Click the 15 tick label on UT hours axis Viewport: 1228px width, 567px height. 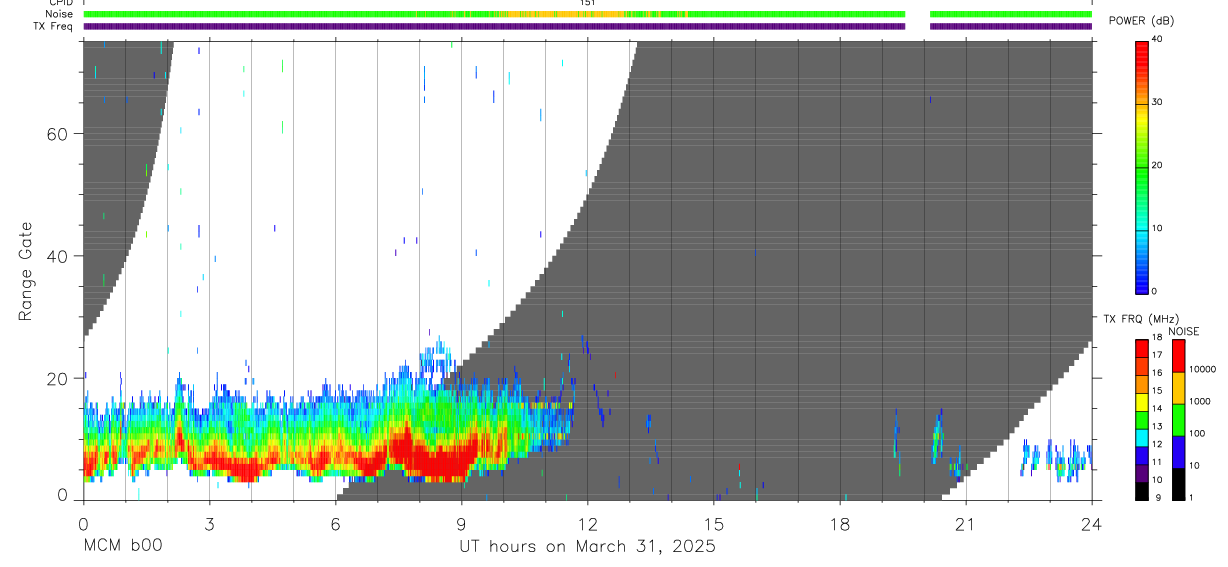click(713, 523)
